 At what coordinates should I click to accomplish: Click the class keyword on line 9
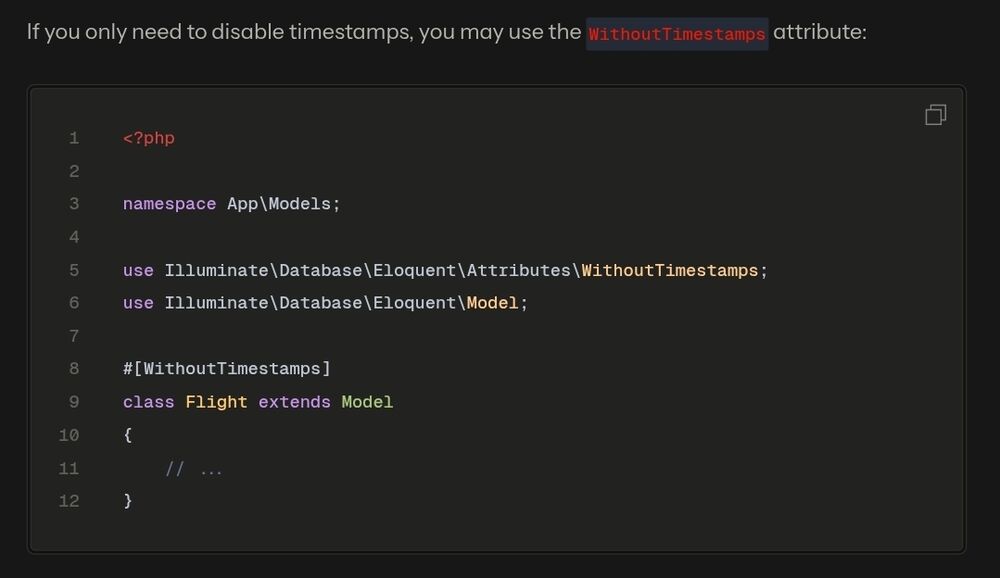[x=148, y=402]
